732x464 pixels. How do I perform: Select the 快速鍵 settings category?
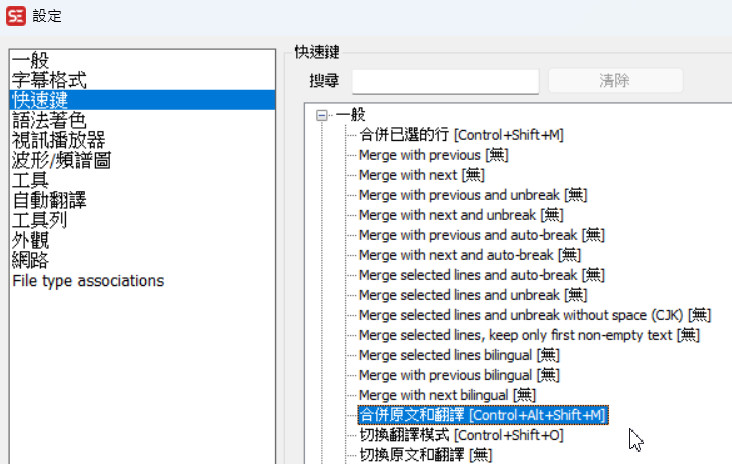pyautogui.click(x=40, y=100)
